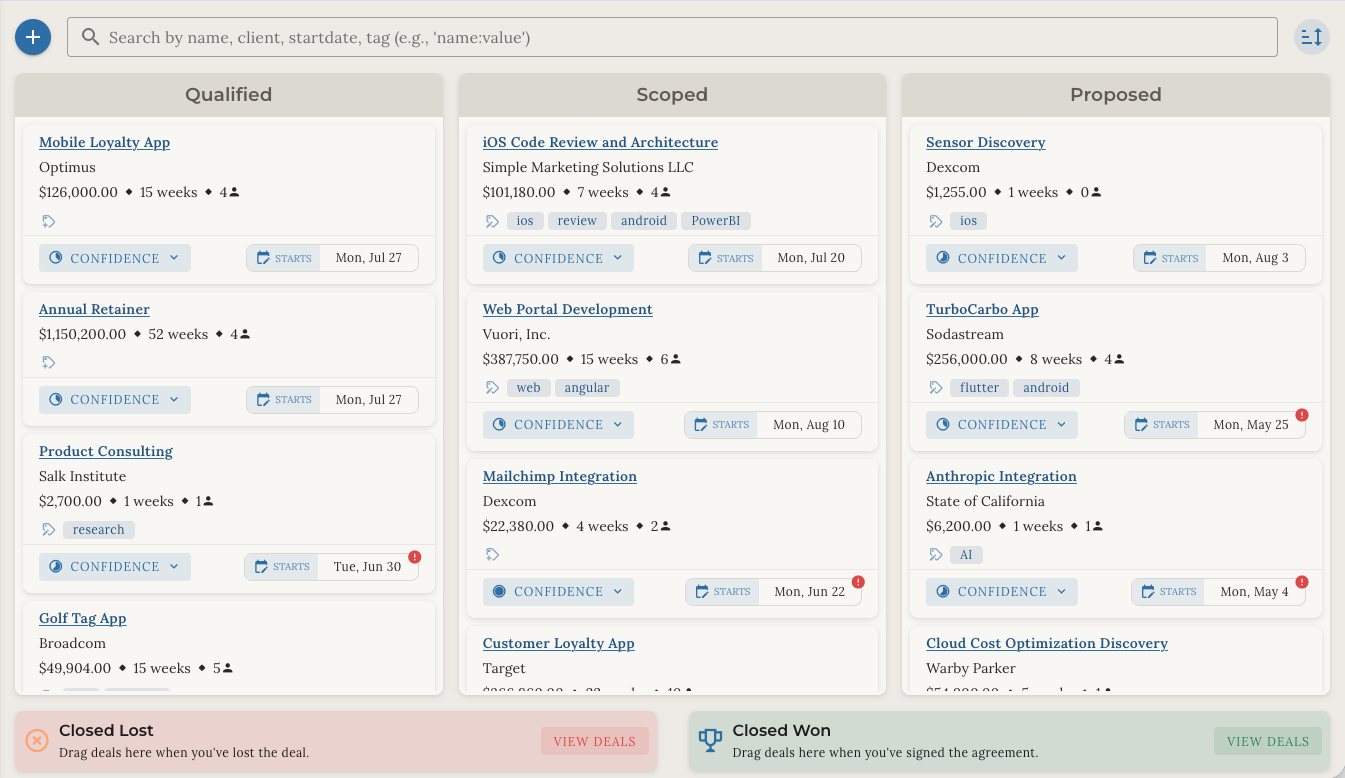Click the calendar icon on iOS Code Review starts field
Screen dimensions: 1345x778
click(x=705, y=258)
